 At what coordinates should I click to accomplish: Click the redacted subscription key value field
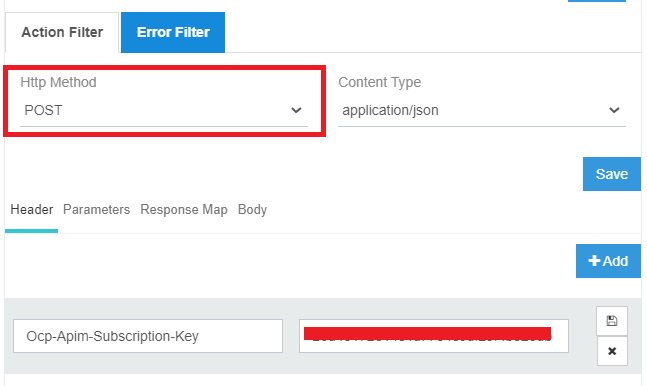point(434,336)
